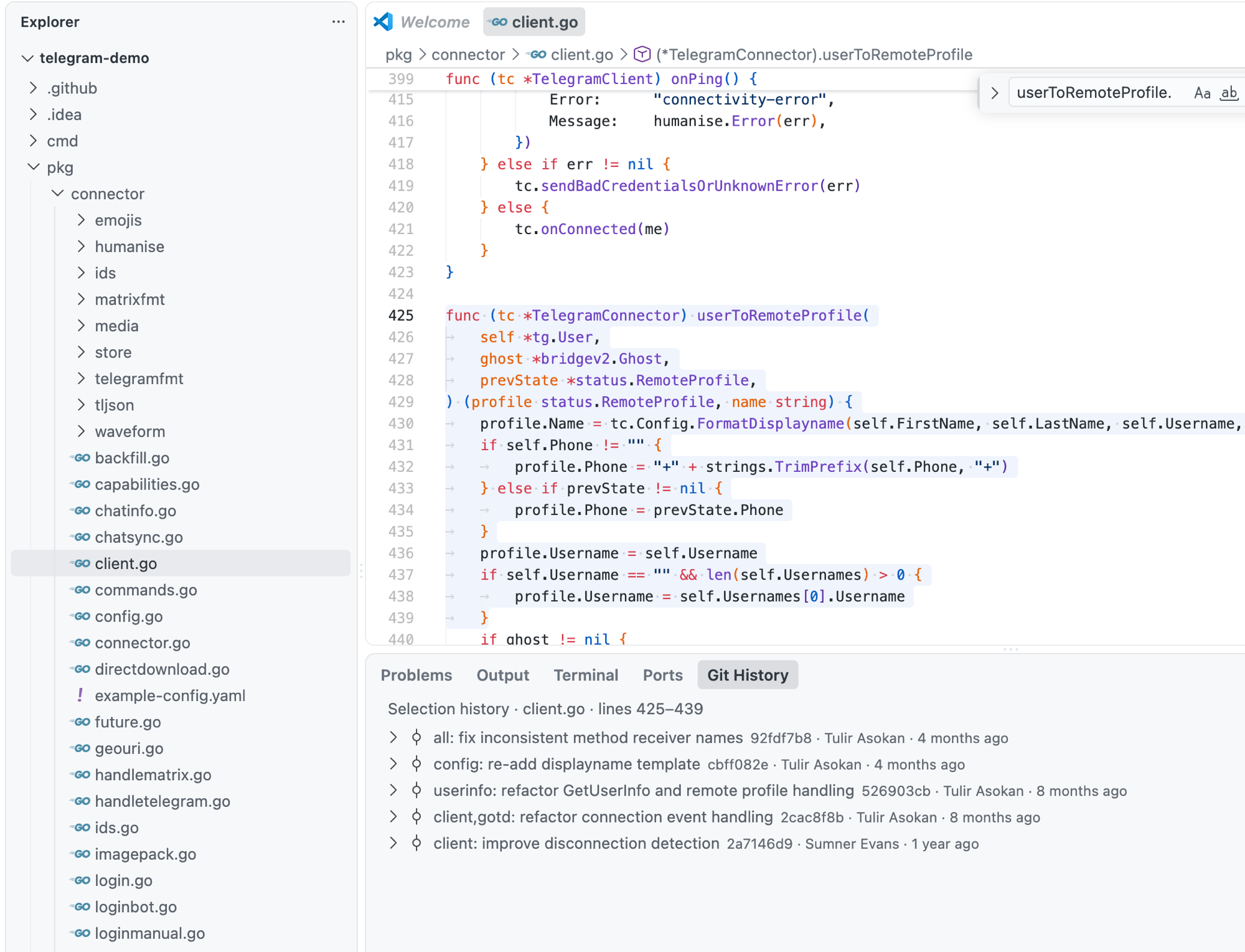This screenshot has width=1245, height=952.
Task: Expand the media folder
Action: pyautogui.click(x=82, y=326)
